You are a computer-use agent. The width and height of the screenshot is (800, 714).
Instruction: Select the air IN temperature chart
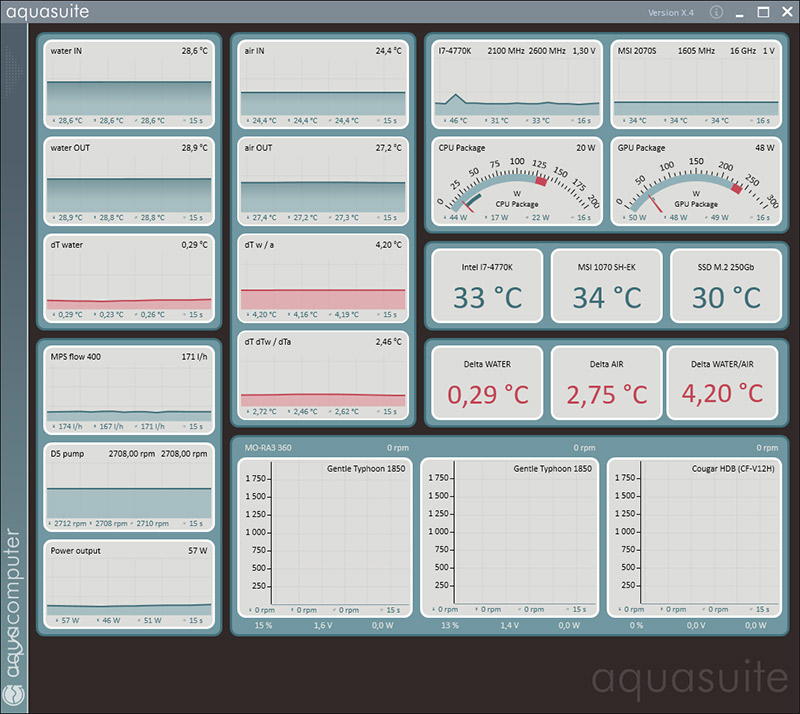323,85
